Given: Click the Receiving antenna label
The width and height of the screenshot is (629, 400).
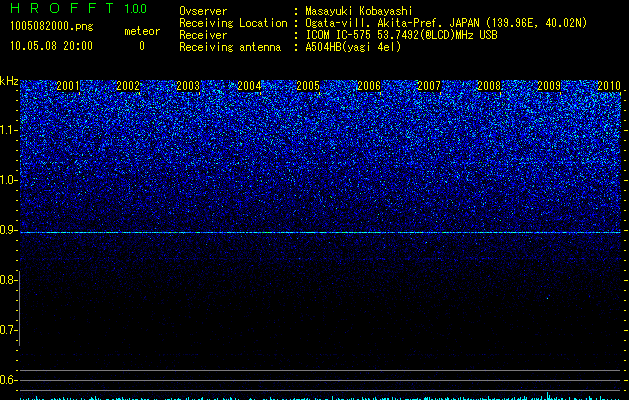Looking at the screenshot, I should [x=230, y=47].
